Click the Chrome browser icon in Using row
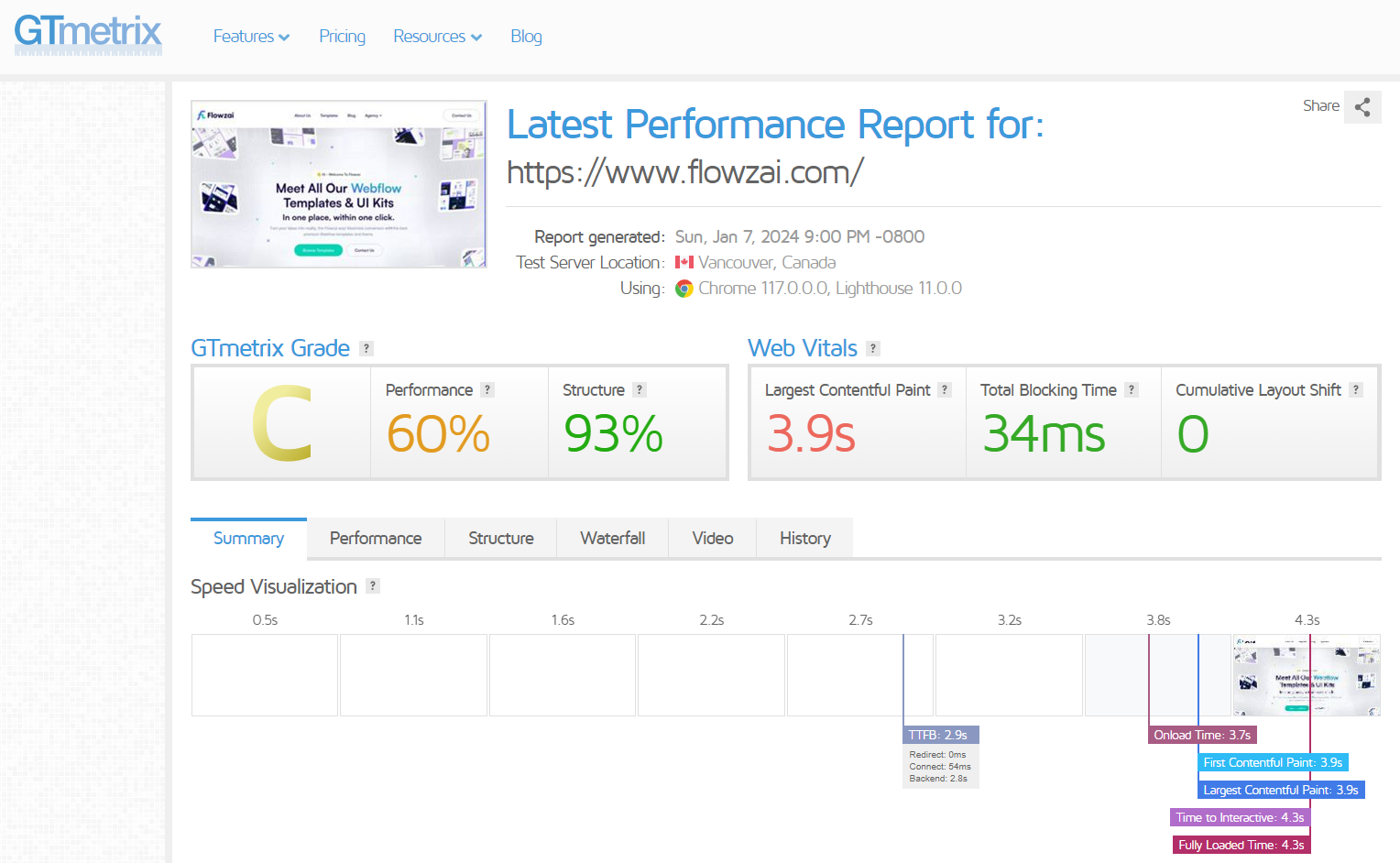This screenshot has height=863, width=1400. point(684,289)
